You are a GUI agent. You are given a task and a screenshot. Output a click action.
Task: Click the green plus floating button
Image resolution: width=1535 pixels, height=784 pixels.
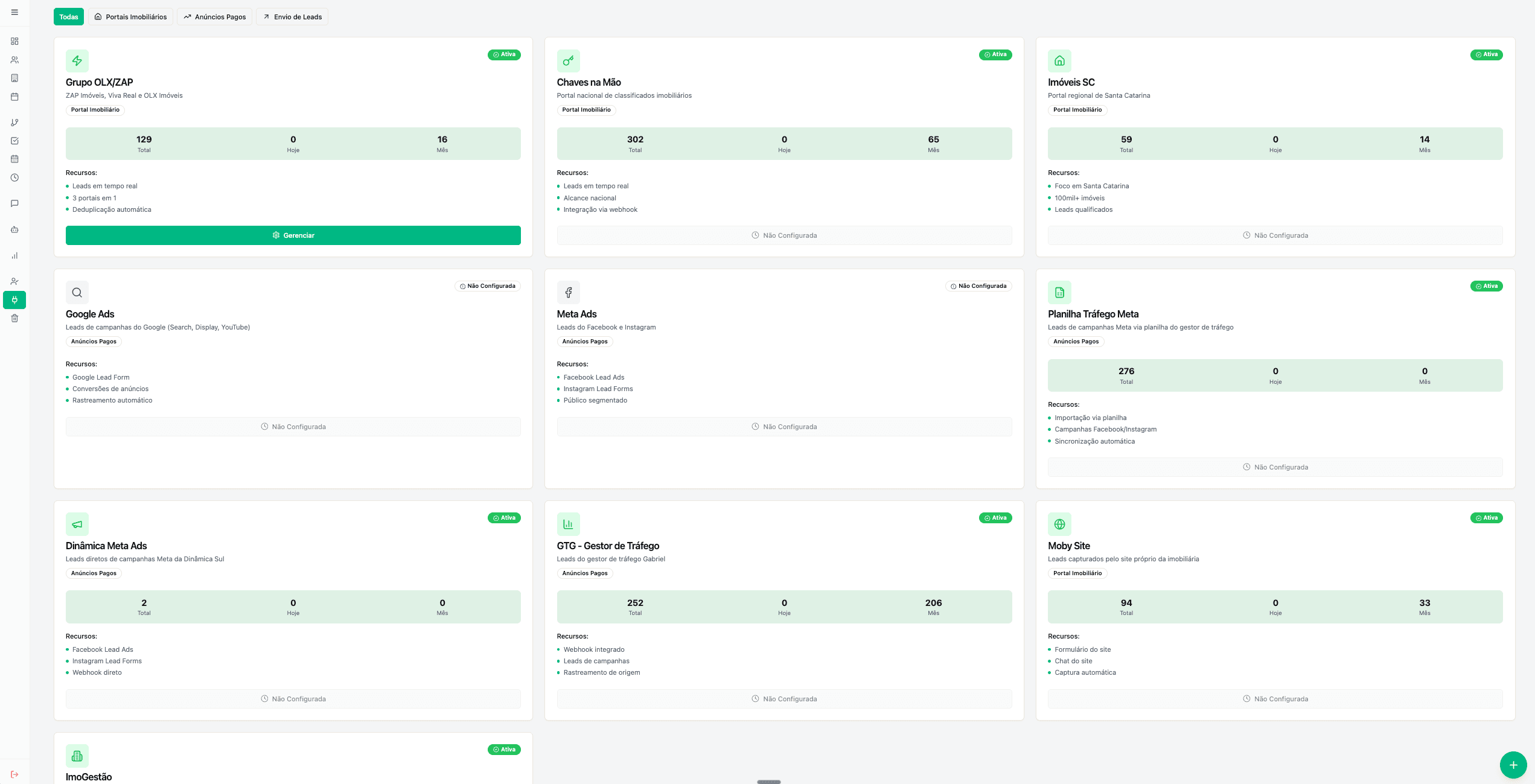point(1513,765)
